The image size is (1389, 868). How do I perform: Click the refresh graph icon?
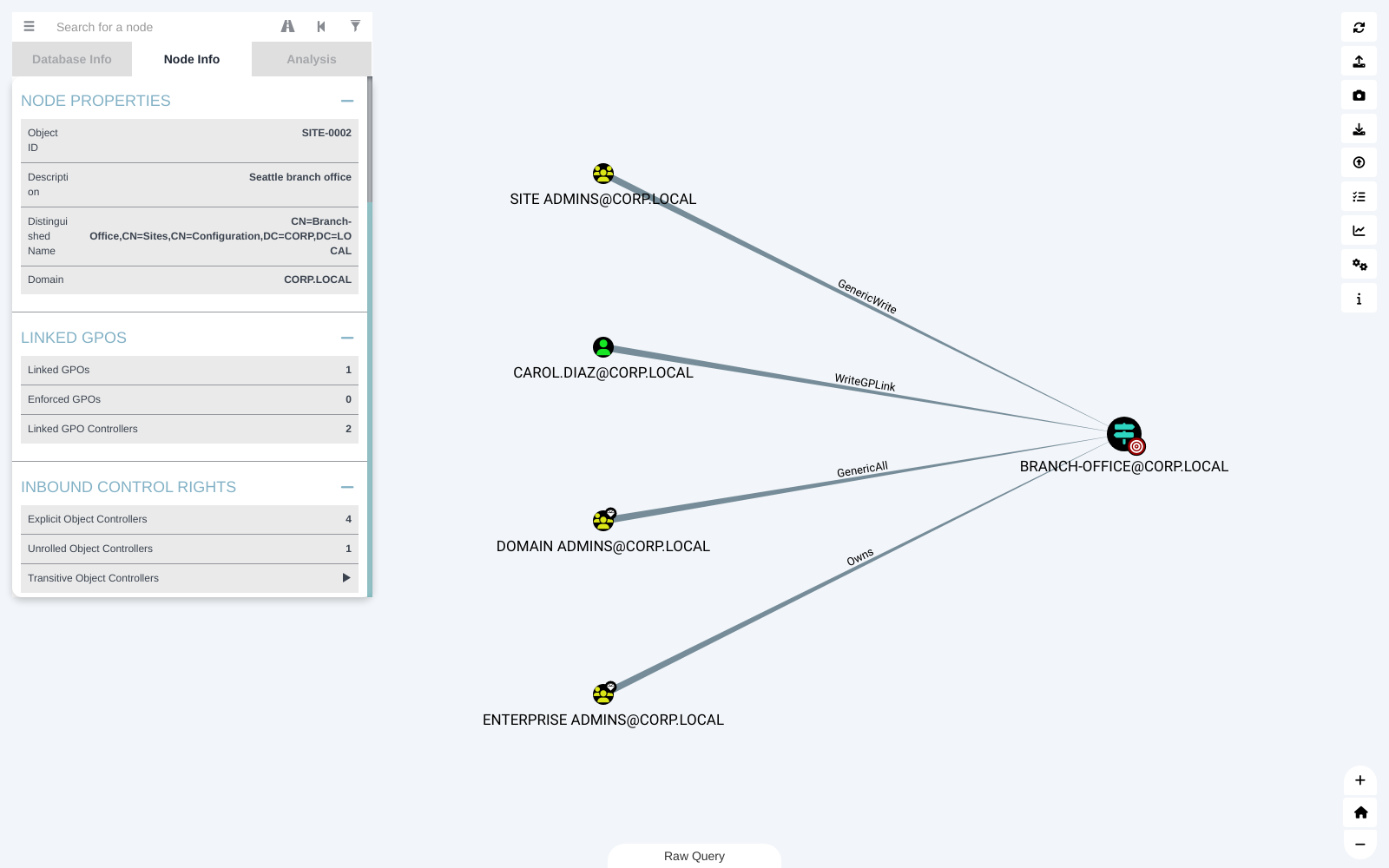click(x=1359, y=28)
